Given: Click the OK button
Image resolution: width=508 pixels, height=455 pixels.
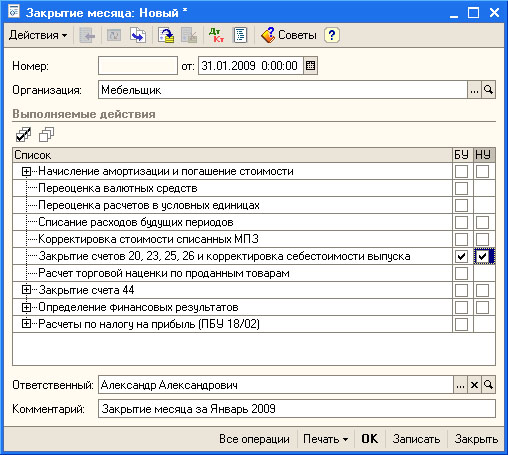Looking at the screenshot, I should click(x=370, y=439).
